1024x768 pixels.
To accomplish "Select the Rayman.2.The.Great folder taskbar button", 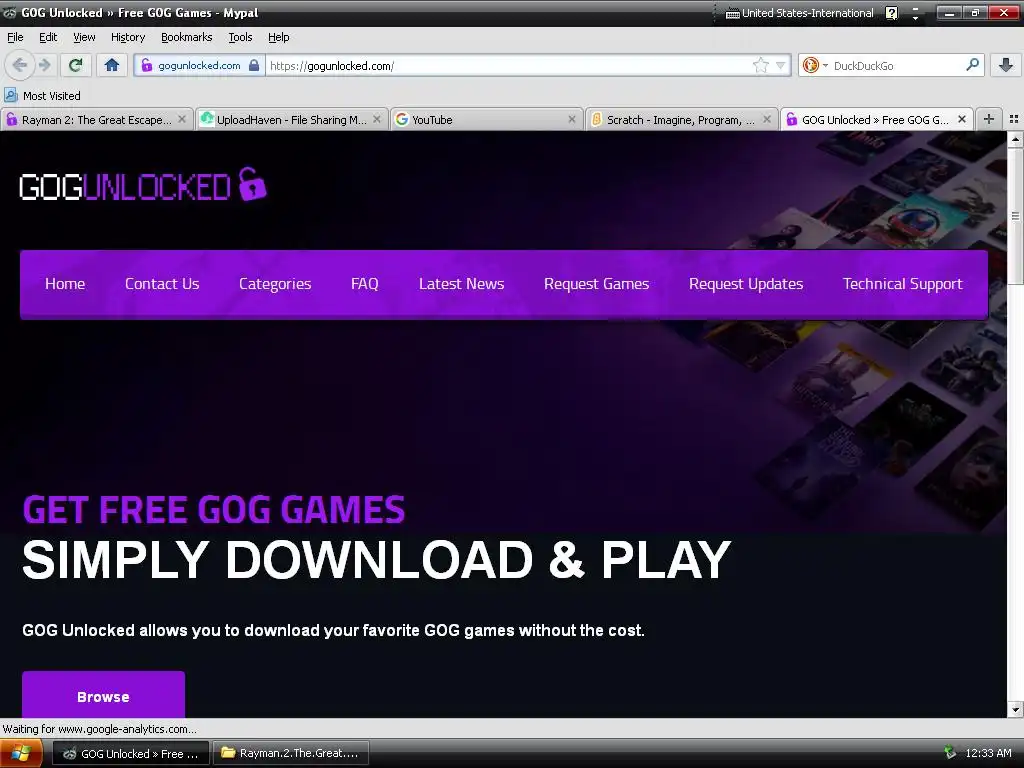I will [291, 753].
